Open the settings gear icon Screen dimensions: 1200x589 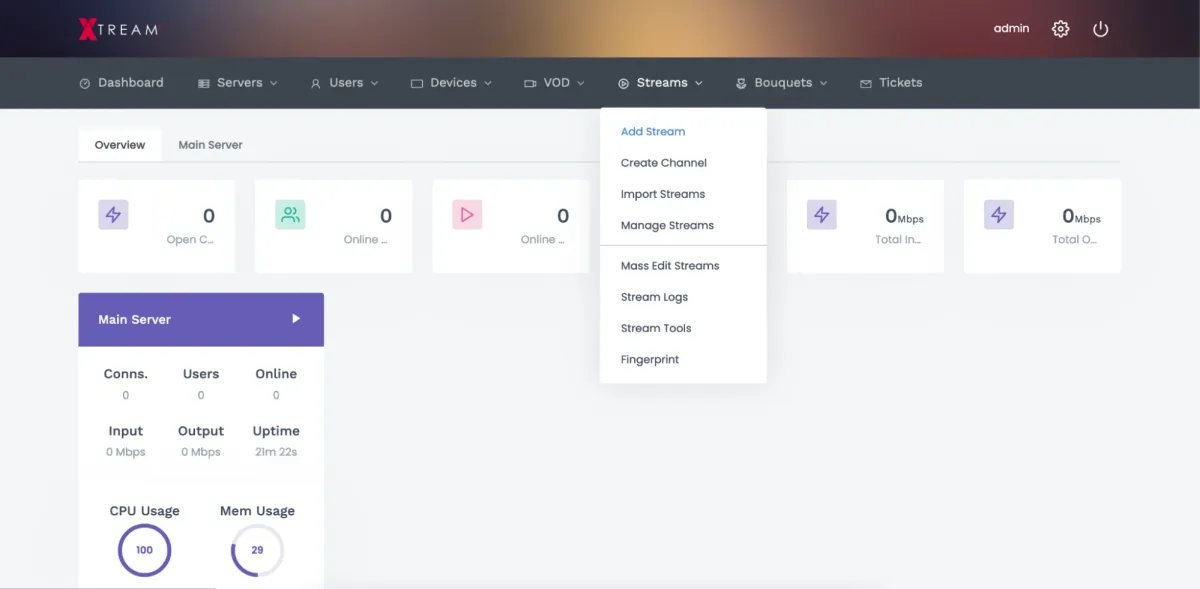click(x=1060, y=28)
